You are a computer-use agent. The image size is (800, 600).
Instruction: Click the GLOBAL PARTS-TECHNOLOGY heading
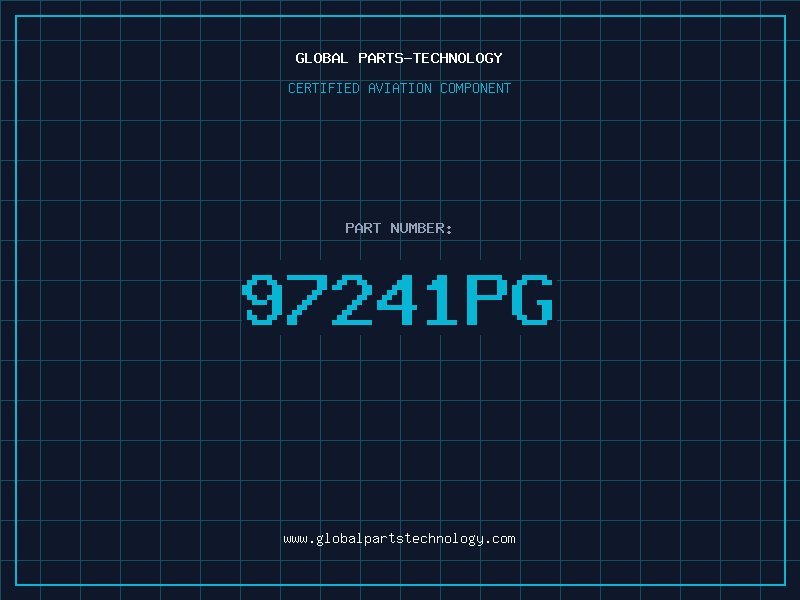coord(399,58)
